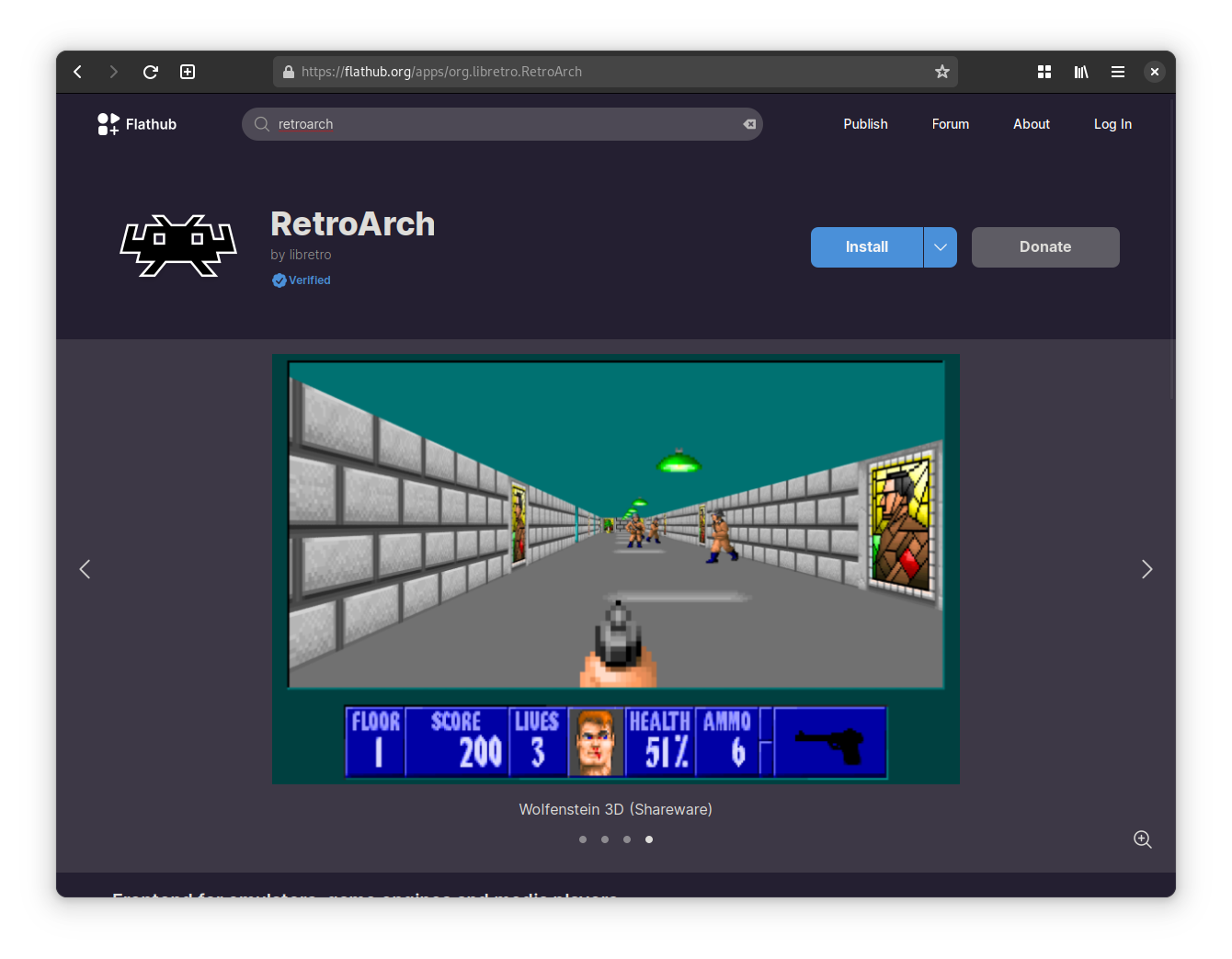Open the Forum link

pos(951,124)
